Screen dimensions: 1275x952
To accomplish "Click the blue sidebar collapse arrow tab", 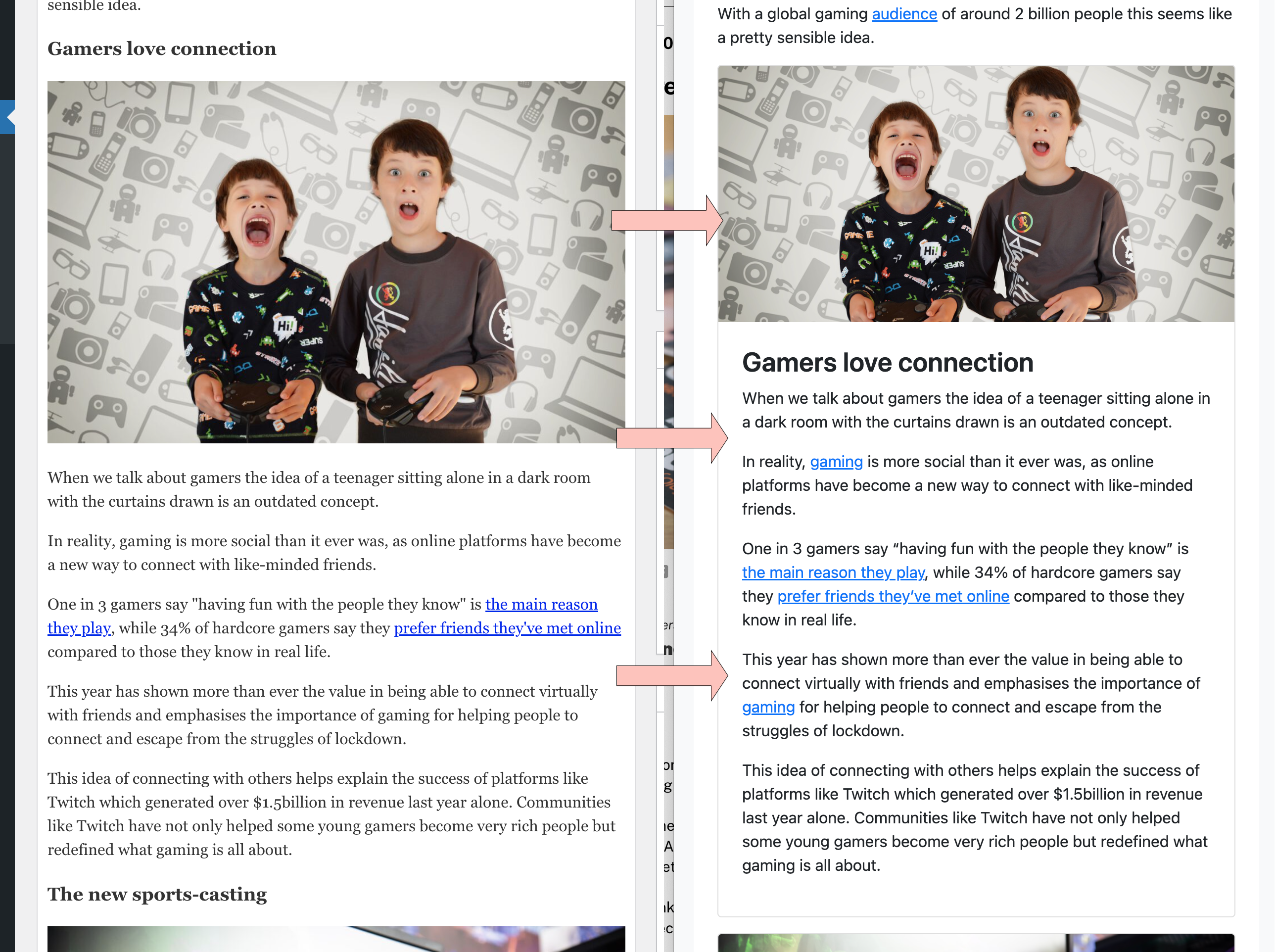I will (7, 117).
